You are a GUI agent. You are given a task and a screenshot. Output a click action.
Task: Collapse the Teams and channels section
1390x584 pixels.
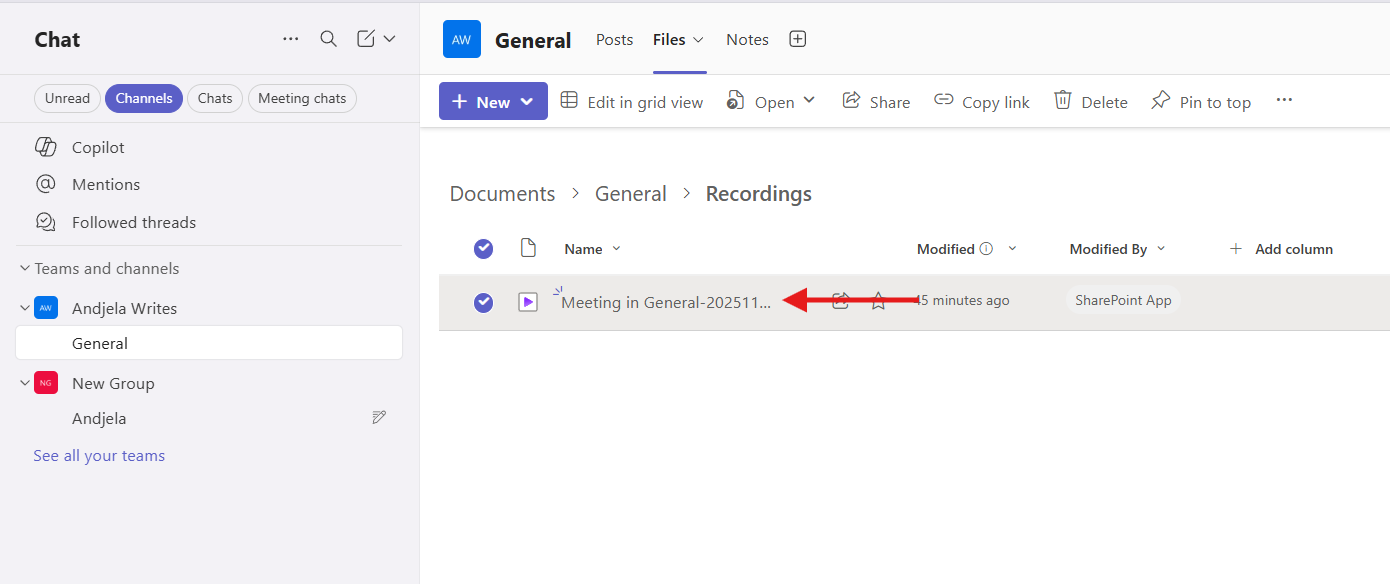coord(25,268)
